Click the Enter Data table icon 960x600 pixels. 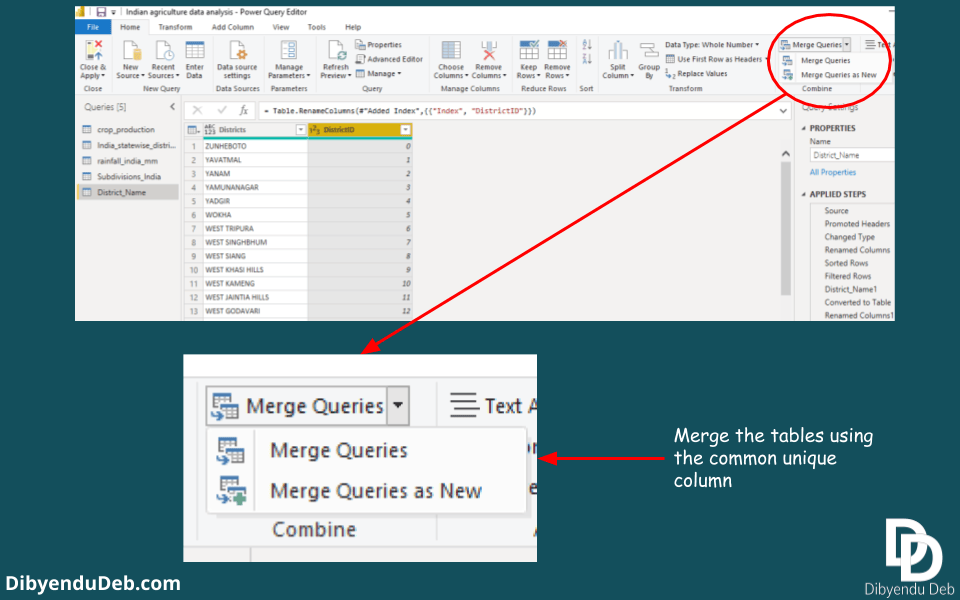[x=195, y=50]
